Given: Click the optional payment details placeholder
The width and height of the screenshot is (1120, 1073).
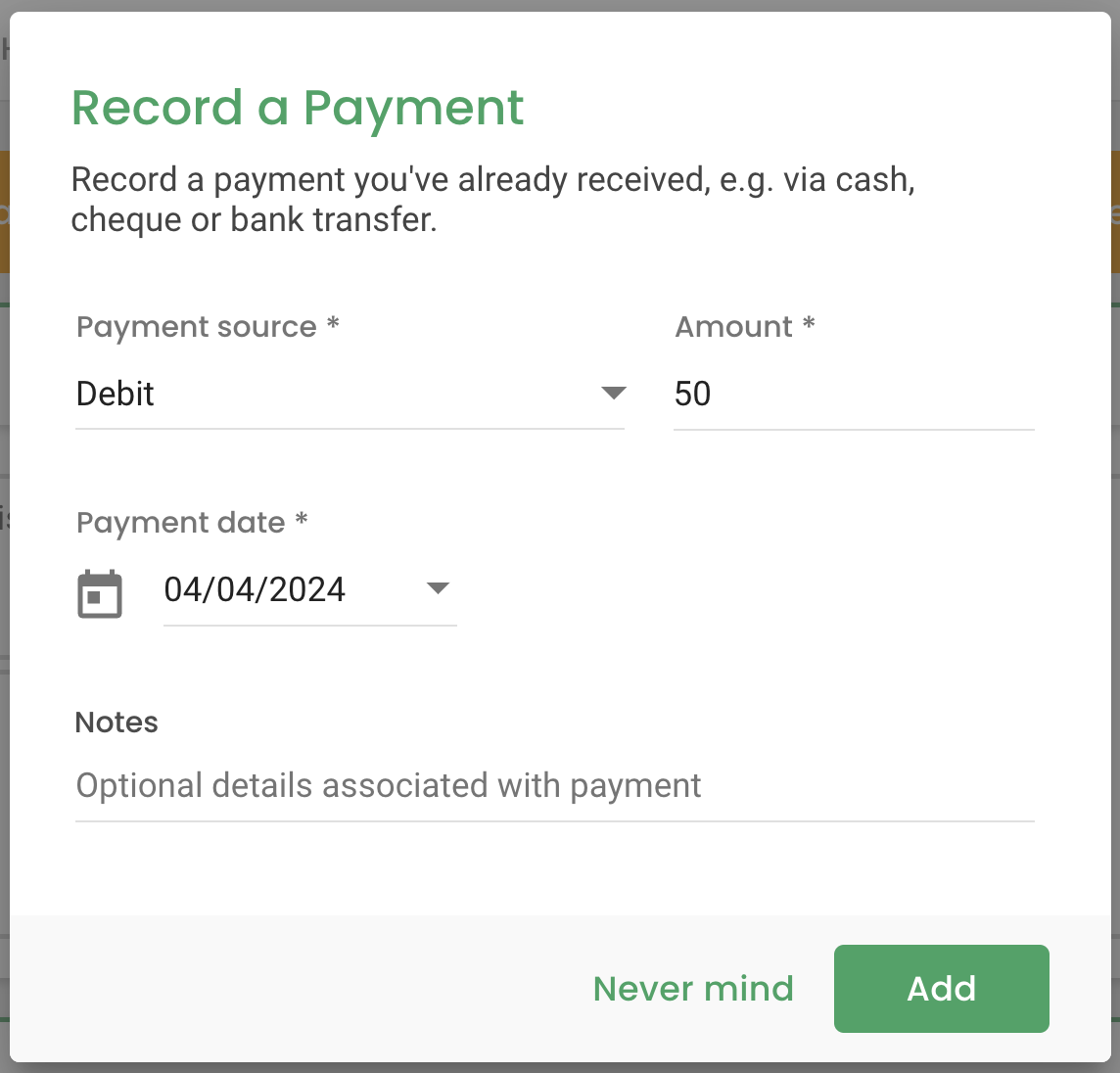Looking at the screenshot, I should click(388, 785).
